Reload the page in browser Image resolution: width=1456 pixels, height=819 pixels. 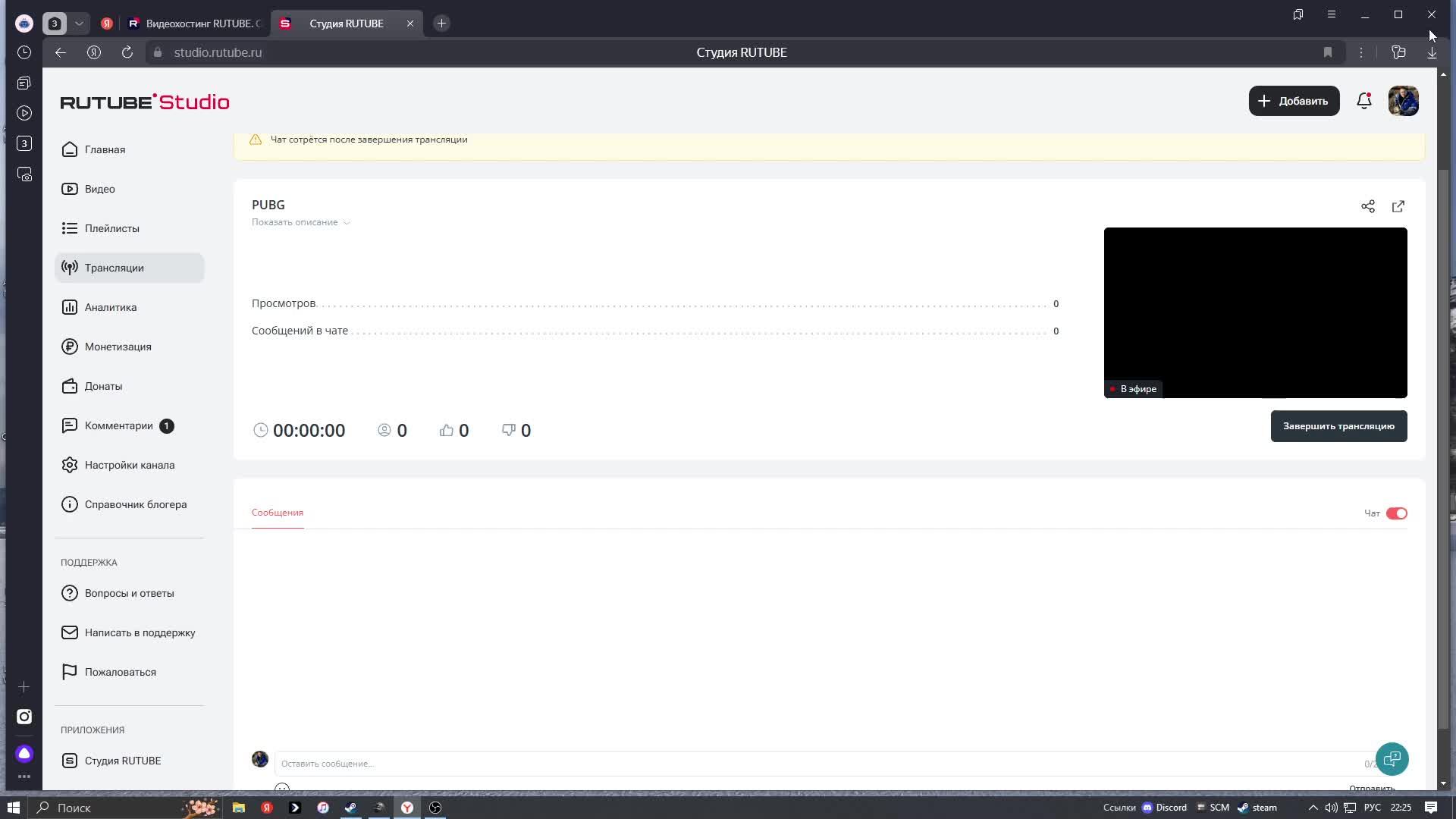click(x=127, y=52)
